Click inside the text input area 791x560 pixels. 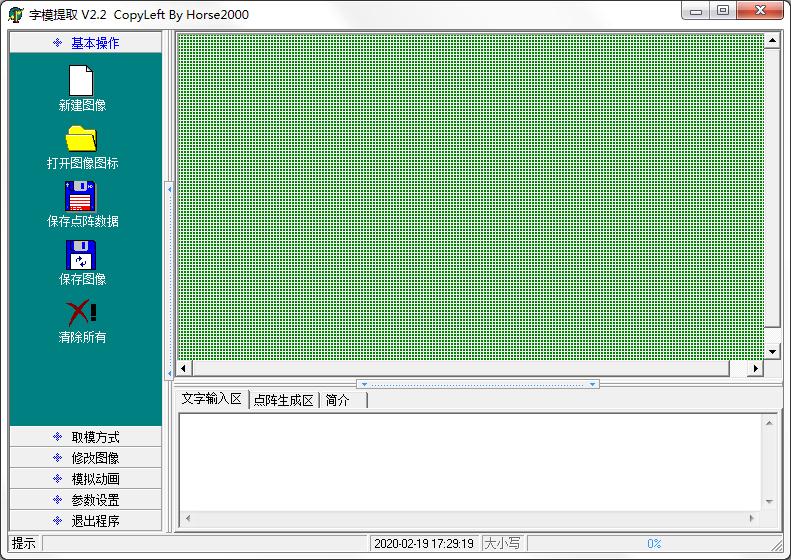coord(470,460)
